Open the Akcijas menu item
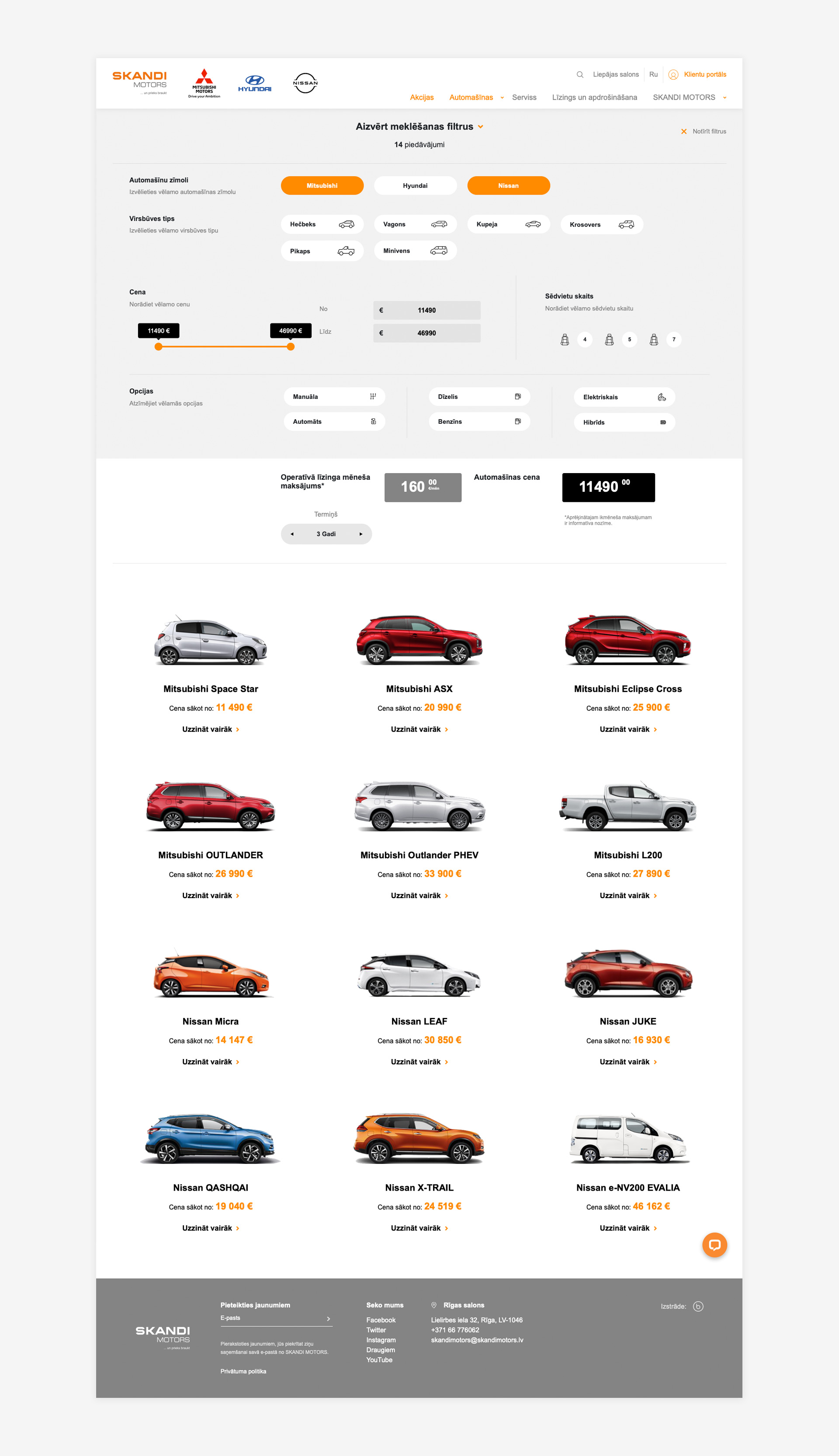 tap(422, 98)
